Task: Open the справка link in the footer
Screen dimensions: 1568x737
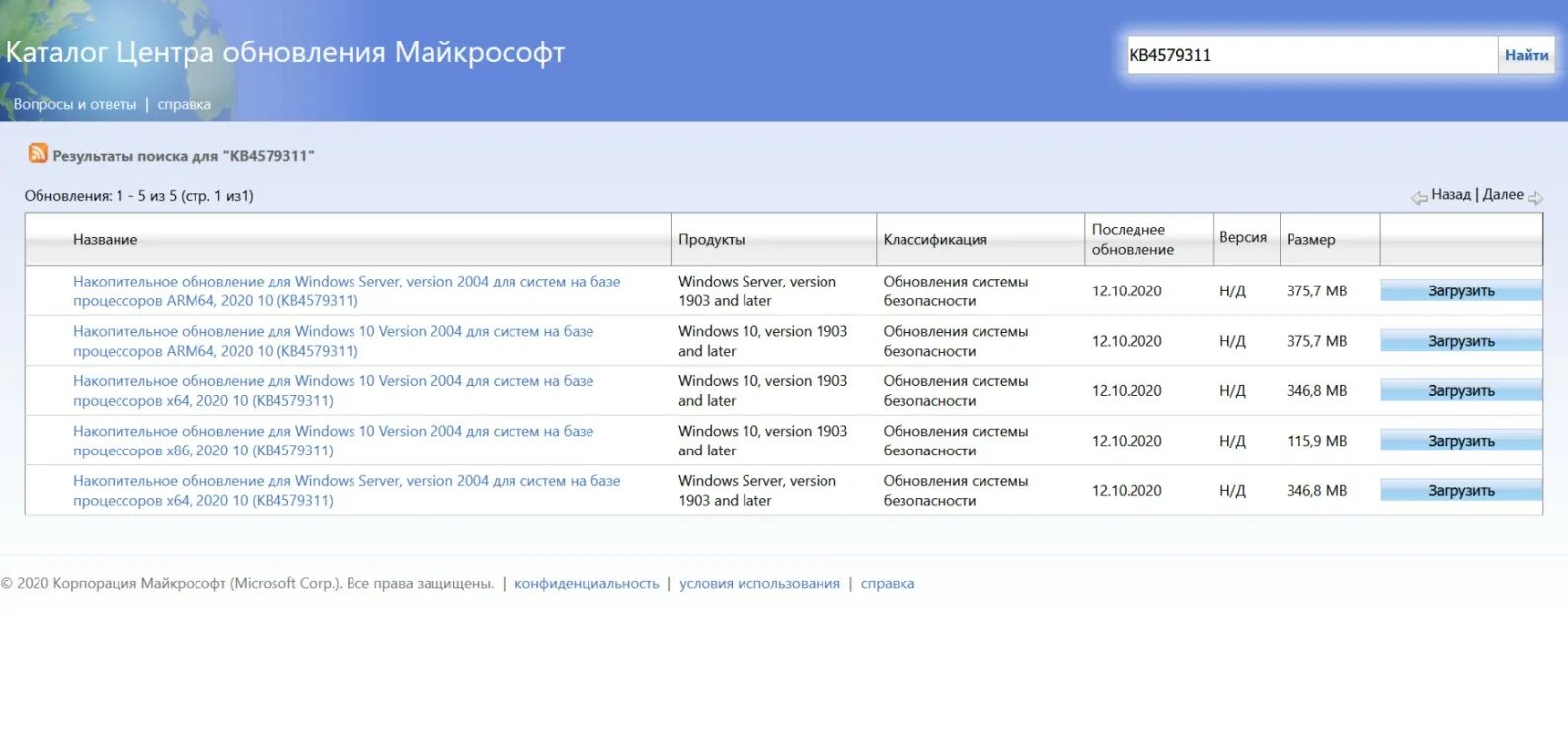Action: (888, 583)
